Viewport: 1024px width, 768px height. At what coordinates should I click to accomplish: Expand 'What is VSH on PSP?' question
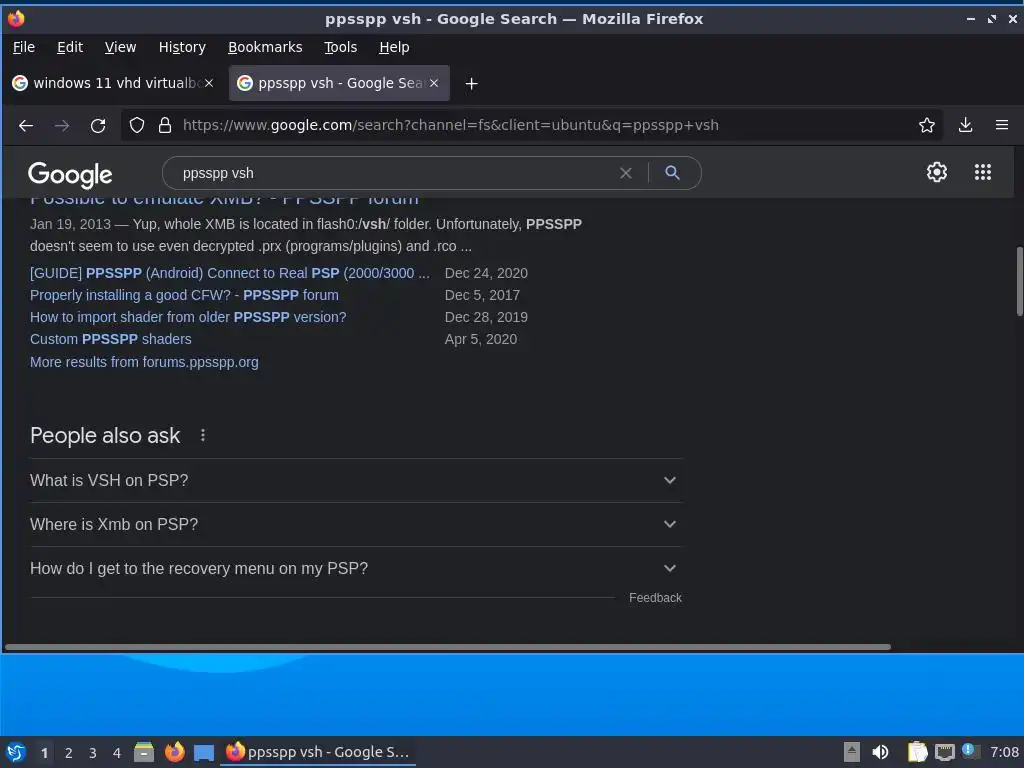click(x=356, y=481)
